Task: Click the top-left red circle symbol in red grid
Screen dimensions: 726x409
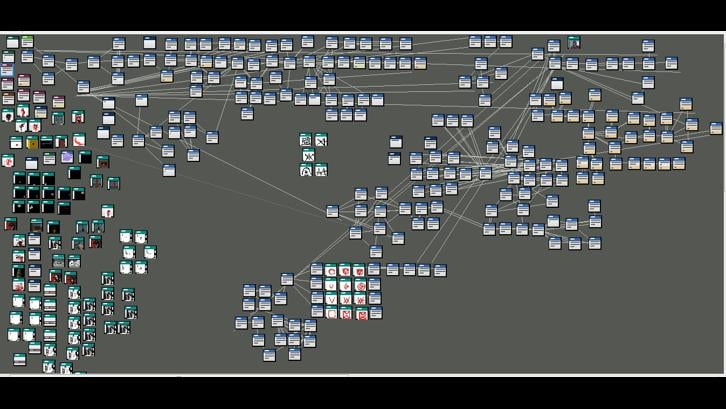Action: point(331,270)
